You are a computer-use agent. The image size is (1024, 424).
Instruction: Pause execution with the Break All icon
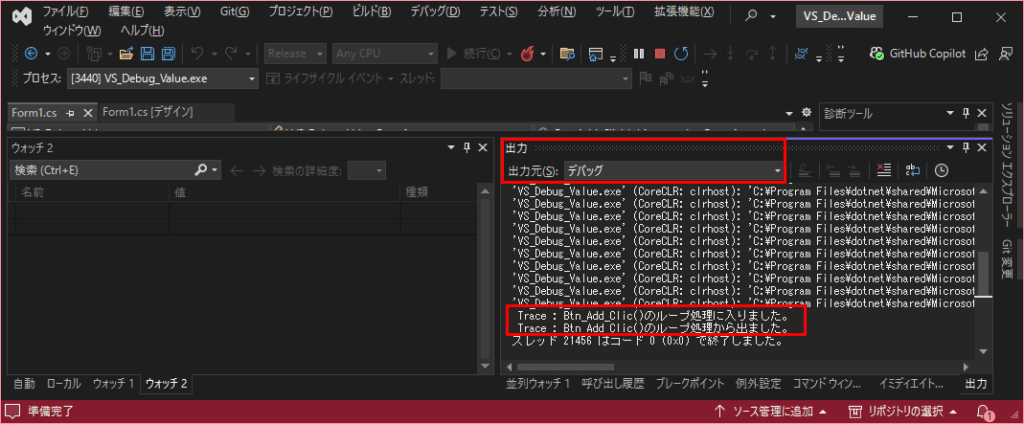pyautogui.click(x=639, y=54)
